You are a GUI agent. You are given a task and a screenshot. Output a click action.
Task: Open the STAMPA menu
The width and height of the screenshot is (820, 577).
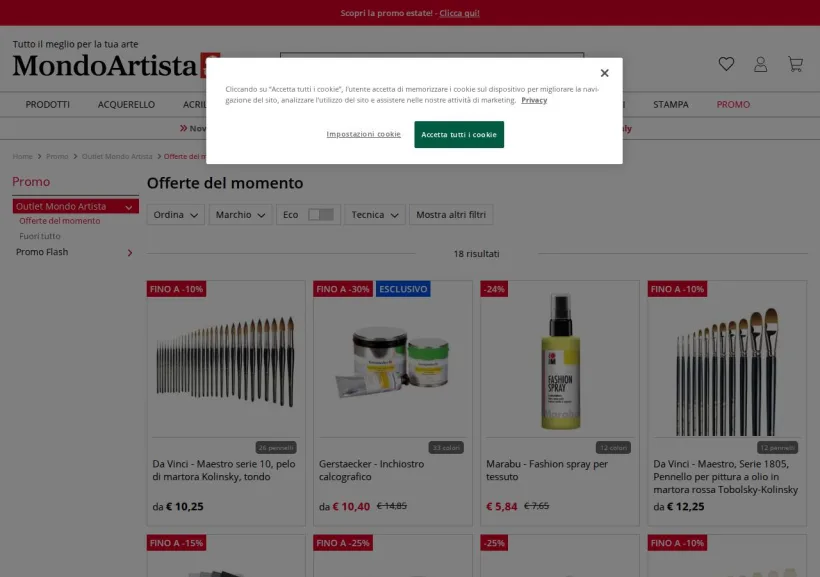670,104
